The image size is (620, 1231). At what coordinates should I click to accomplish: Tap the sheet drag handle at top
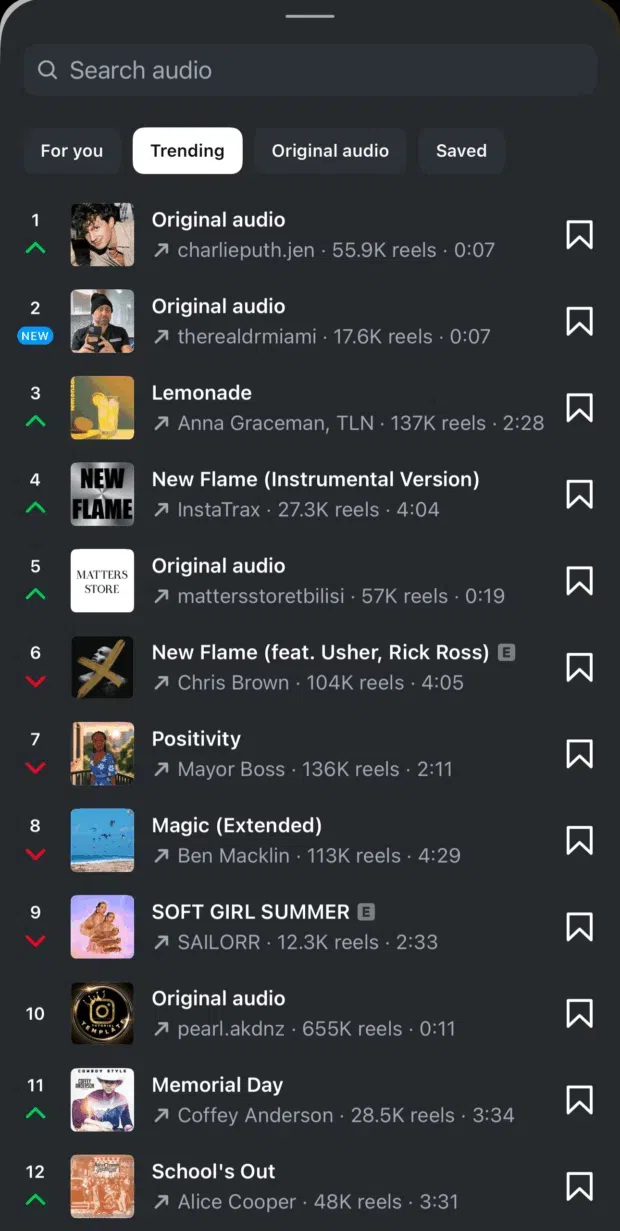point(310,16)
